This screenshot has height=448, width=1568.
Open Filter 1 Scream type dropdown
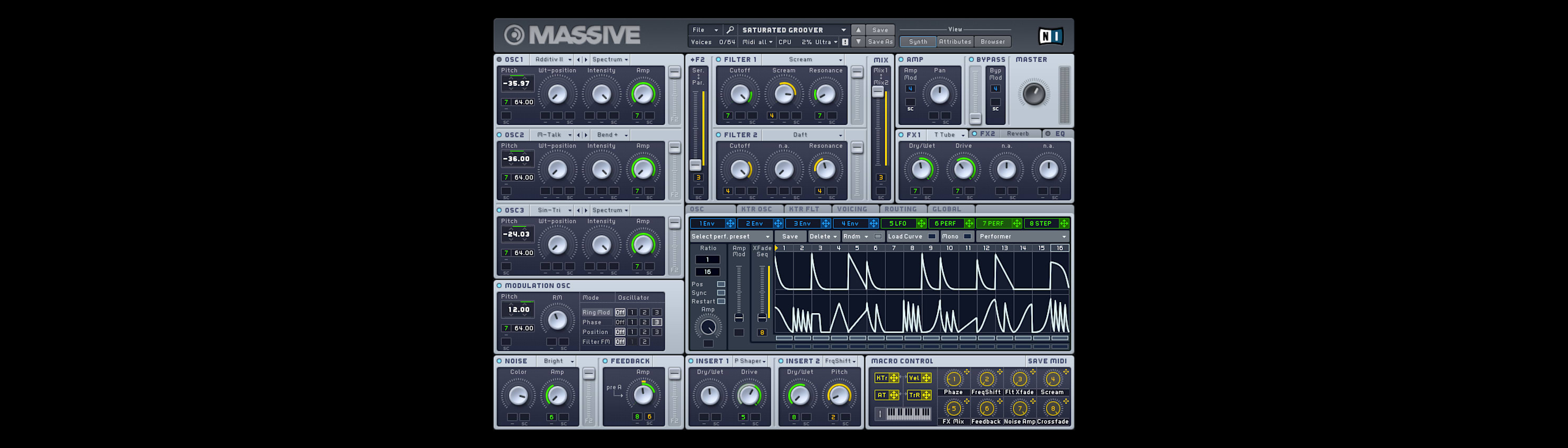pos(803,60)
